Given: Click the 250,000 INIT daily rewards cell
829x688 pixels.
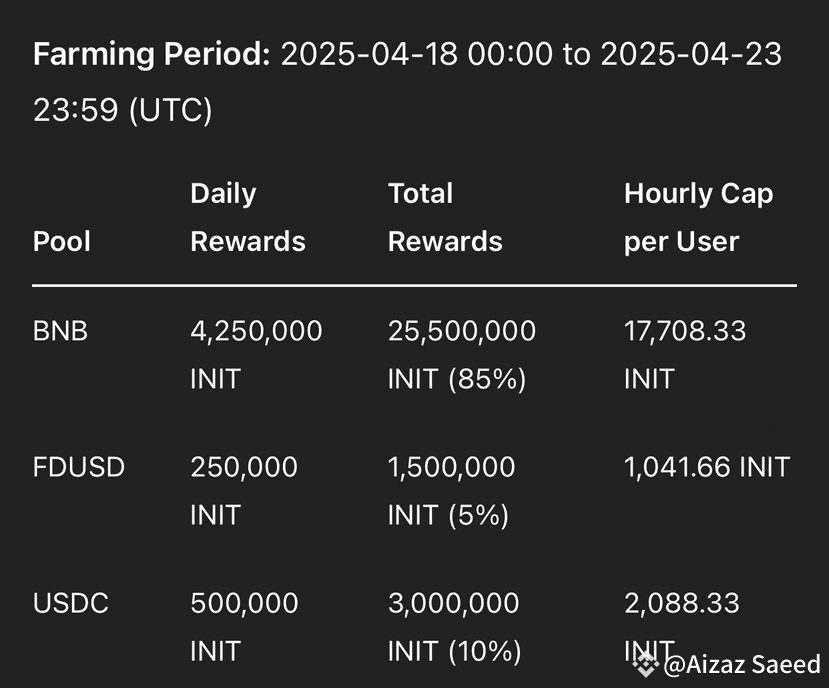Looking at the screenshot, I should point(244,490).
